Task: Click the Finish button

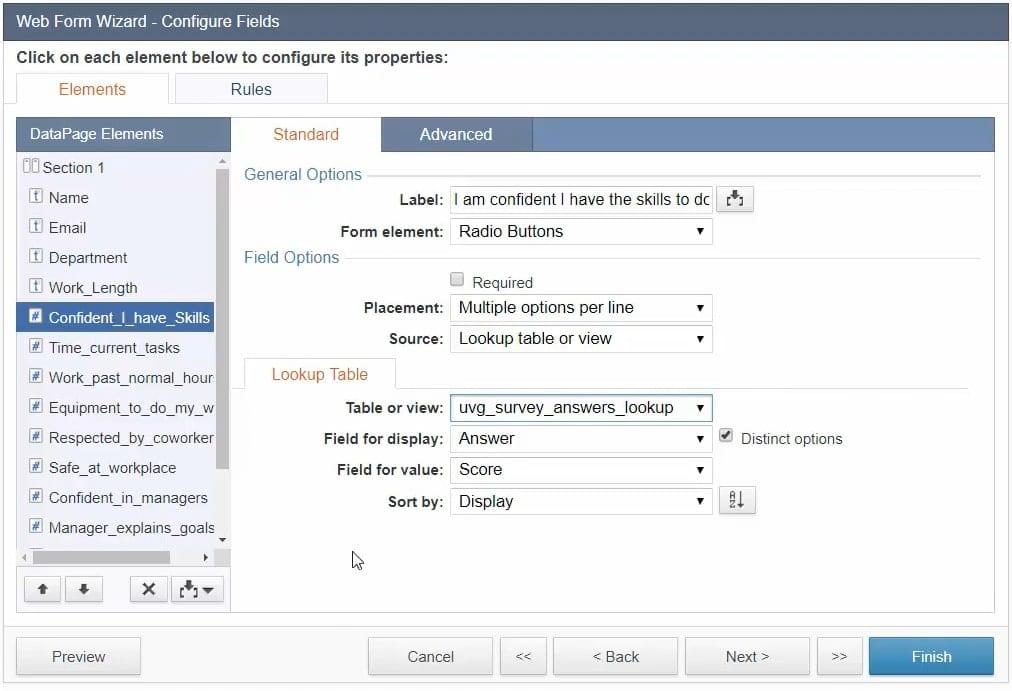Action: pos(931,657)
